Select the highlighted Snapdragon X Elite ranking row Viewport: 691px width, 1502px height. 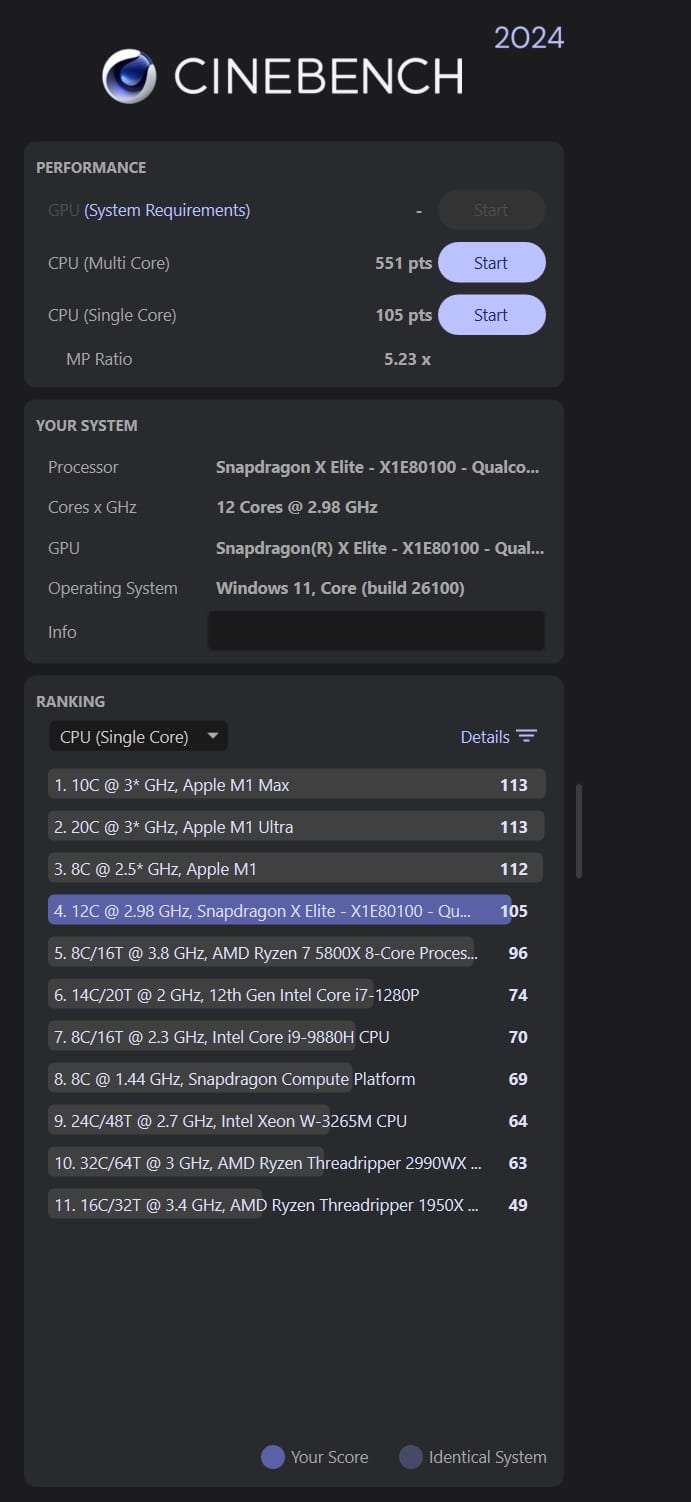pyautogui.click(x=280, y=911)
